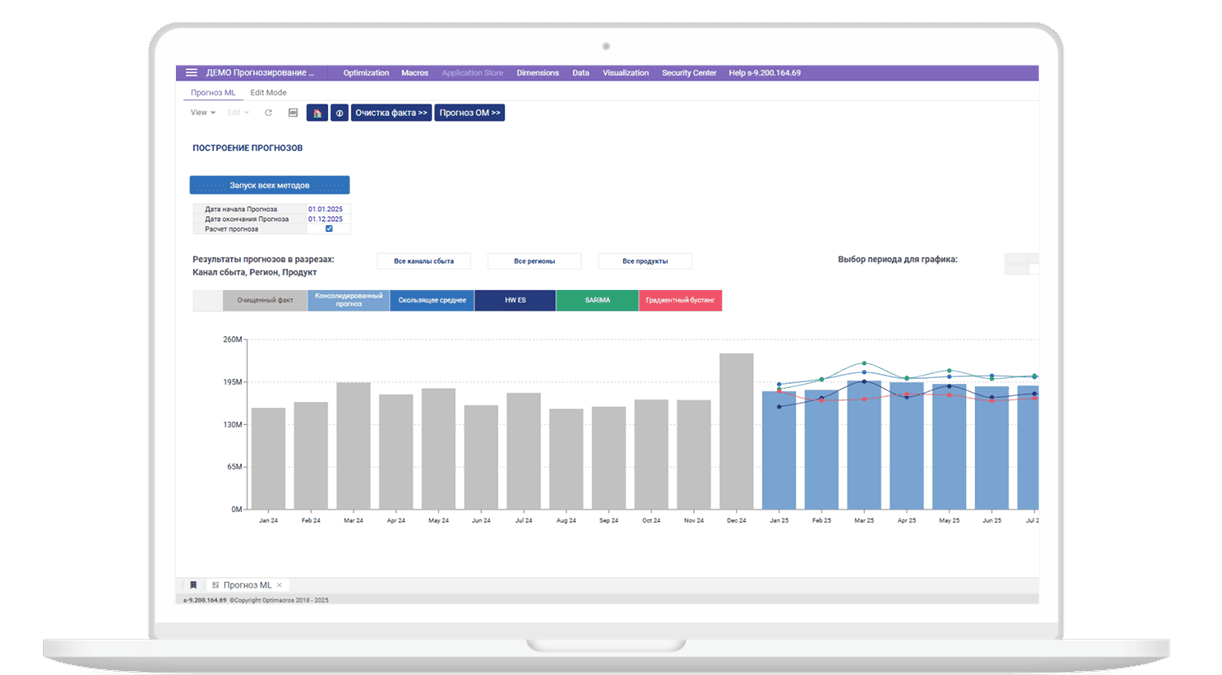Click the green SARIMA legend swatch

pos(596,300)
